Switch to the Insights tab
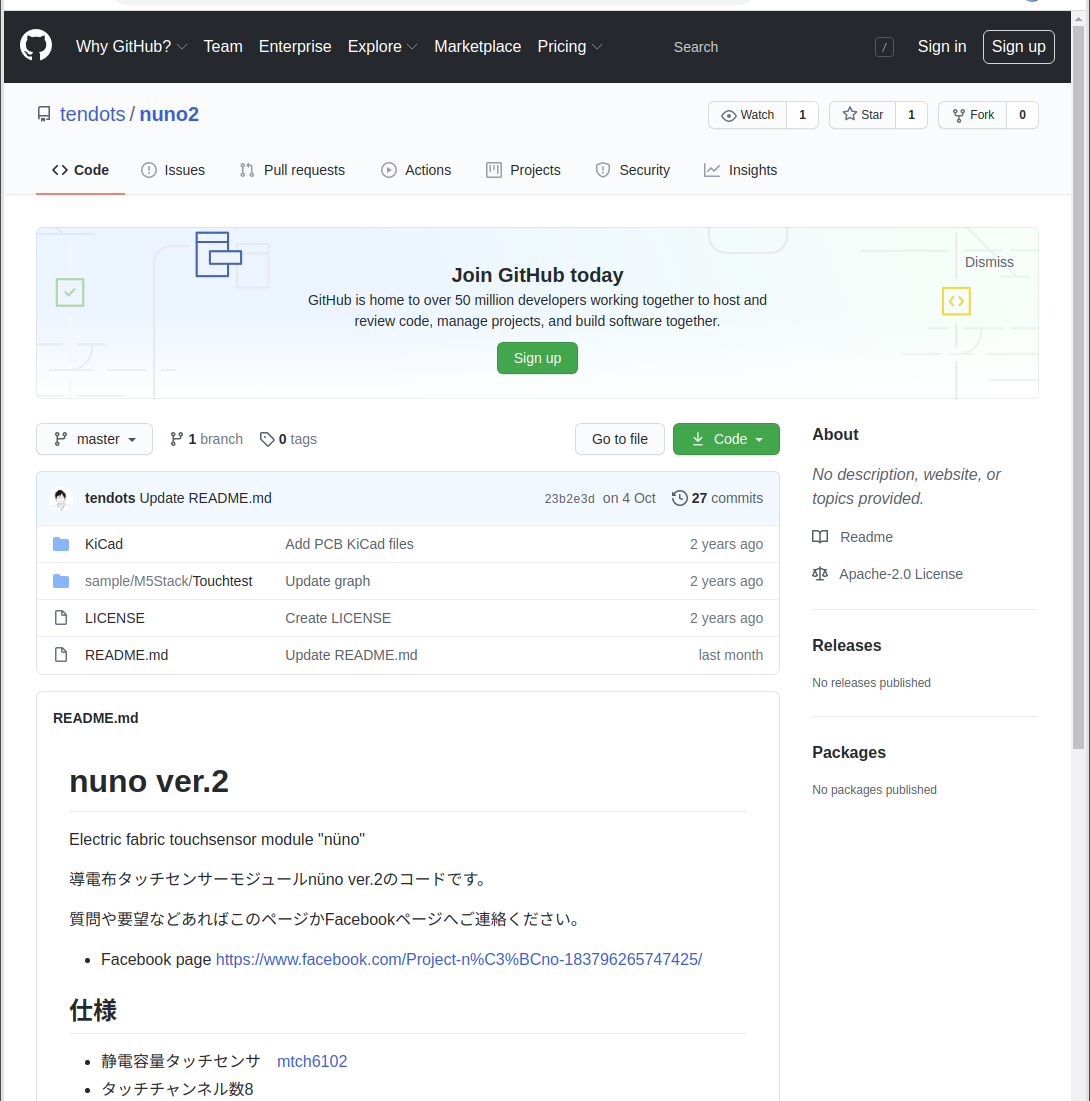Viewport: 1090px width, 1101px height. (x=740, y=171)
